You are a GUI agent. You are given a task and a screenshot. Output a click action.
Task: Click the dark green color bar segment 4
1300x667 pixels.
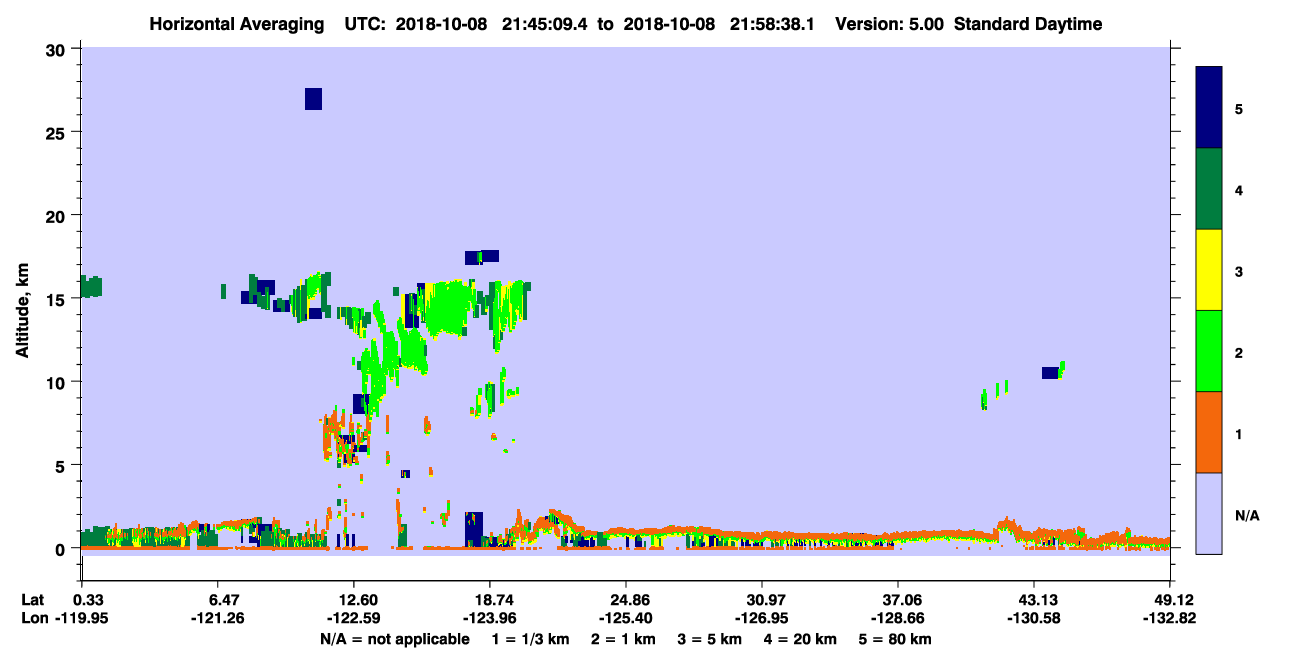coord(1209,189)
